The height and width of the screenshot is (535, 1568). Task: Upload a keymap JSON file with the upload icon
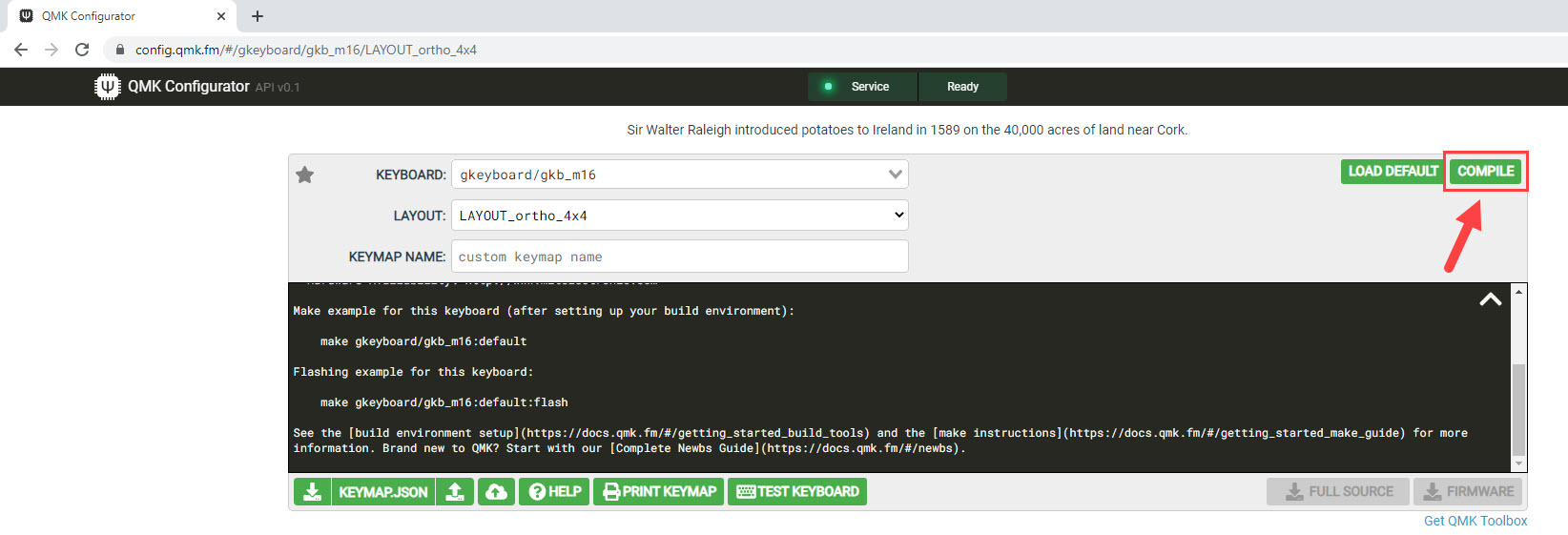455,492
